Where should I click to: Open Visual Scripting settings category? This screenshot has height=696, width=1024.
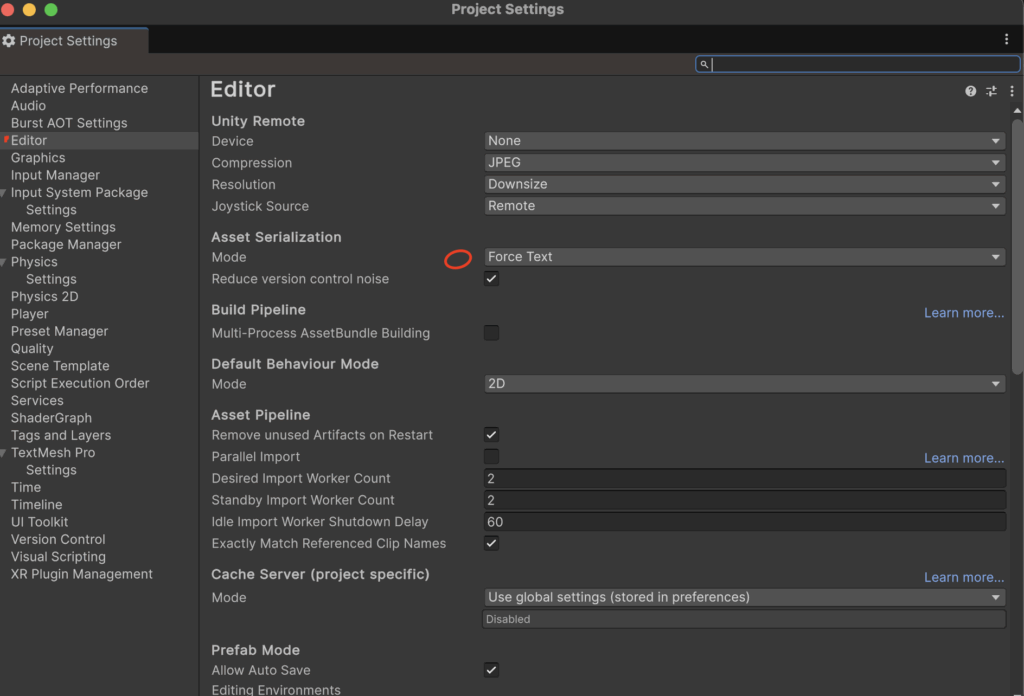click(58, 557)
